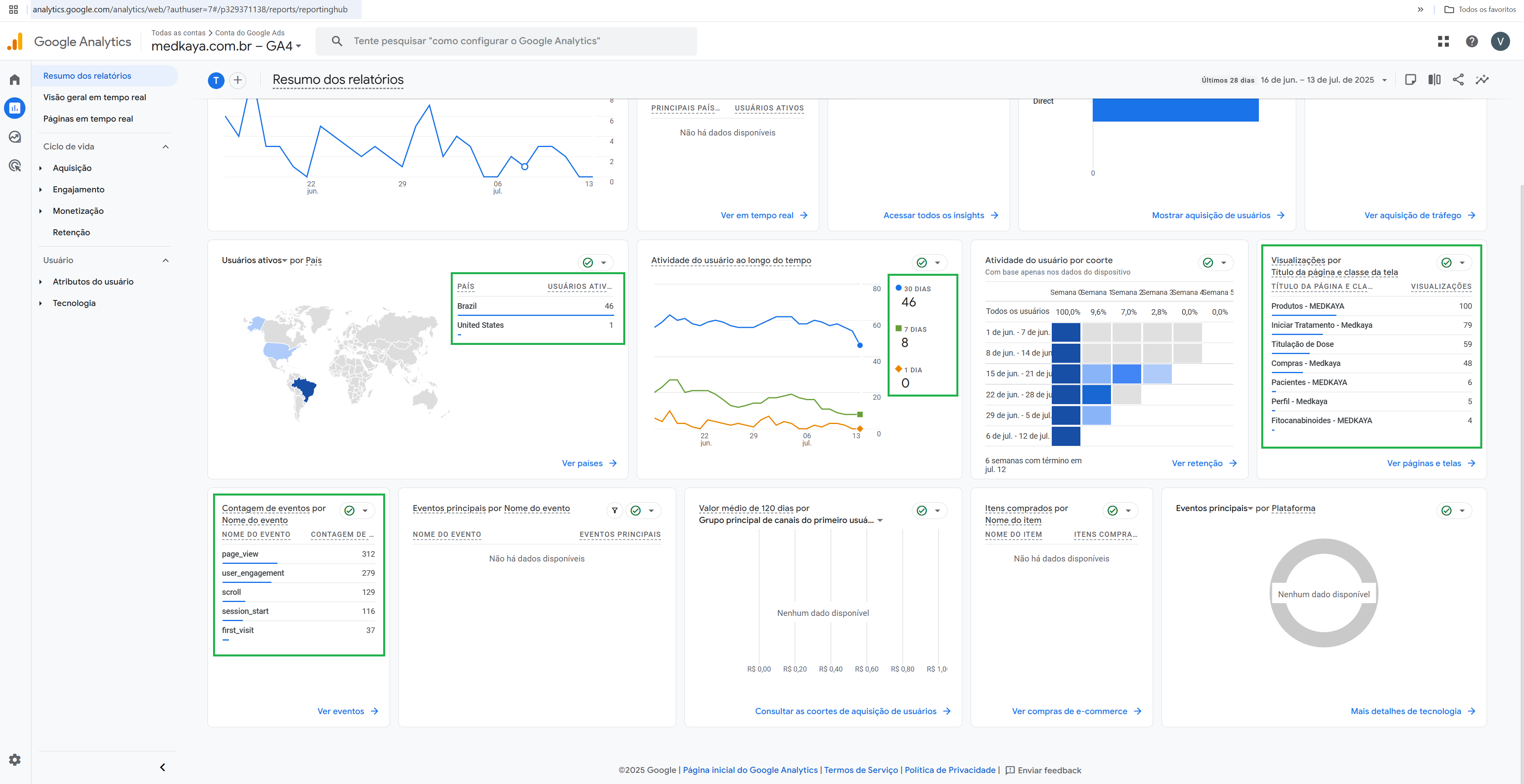This screenshot has width=1524, height=784.
Task: Open the Ver países link
Action: [x=589, y=464]
